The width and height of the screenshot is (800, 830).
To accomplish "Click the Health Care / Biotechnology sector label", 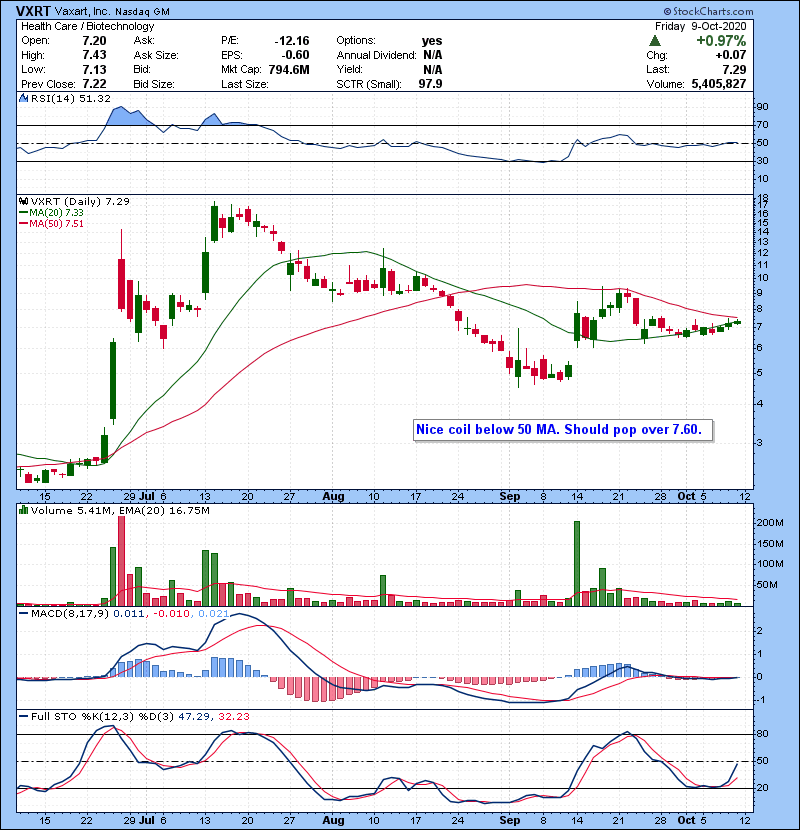I will click(x=88, y=26).
